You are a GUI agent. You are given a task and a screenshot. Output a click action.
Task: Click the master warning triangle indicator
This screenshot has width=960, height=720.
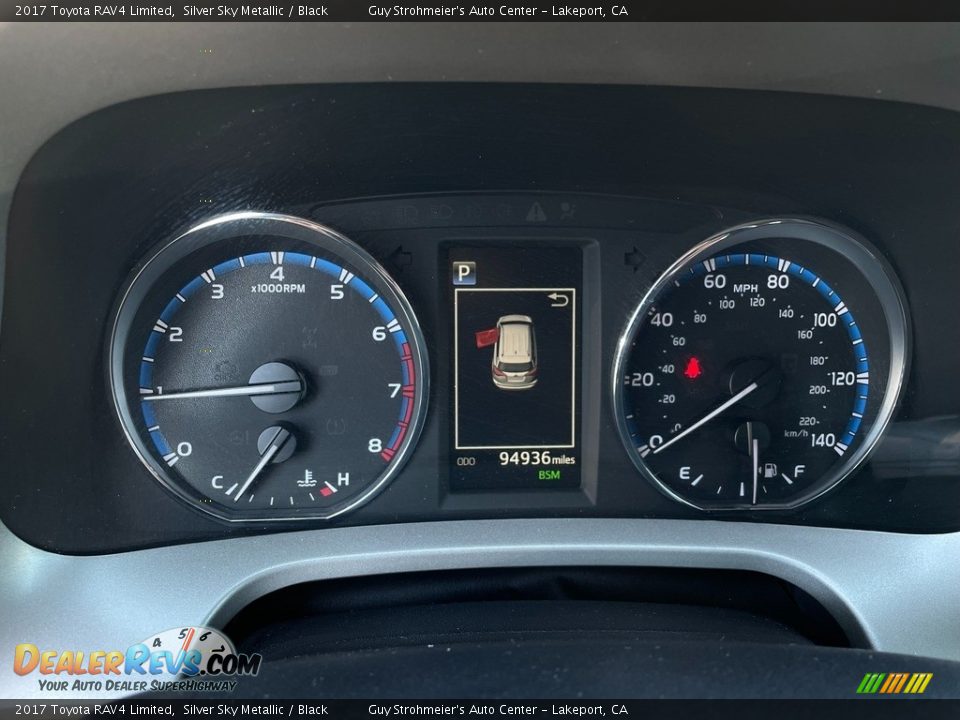[536, 212]
